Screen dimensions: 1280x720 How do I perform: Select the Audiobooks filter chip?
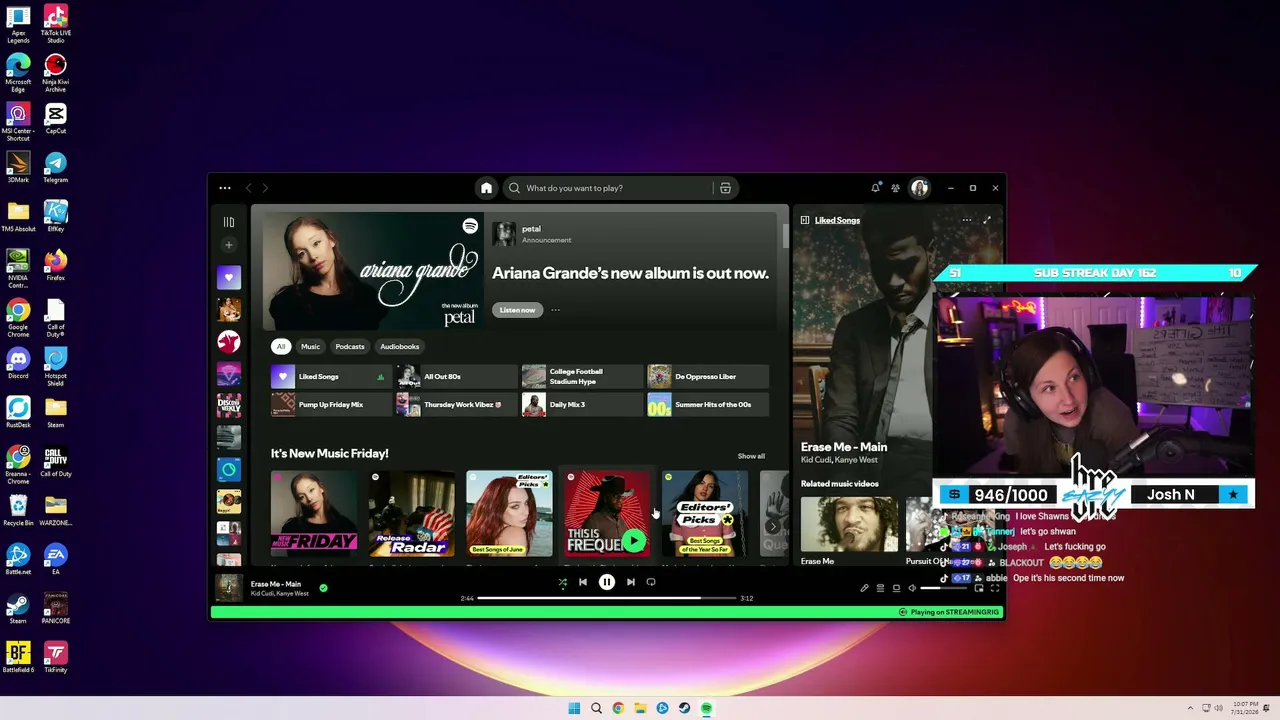click(x=399, y=347)
